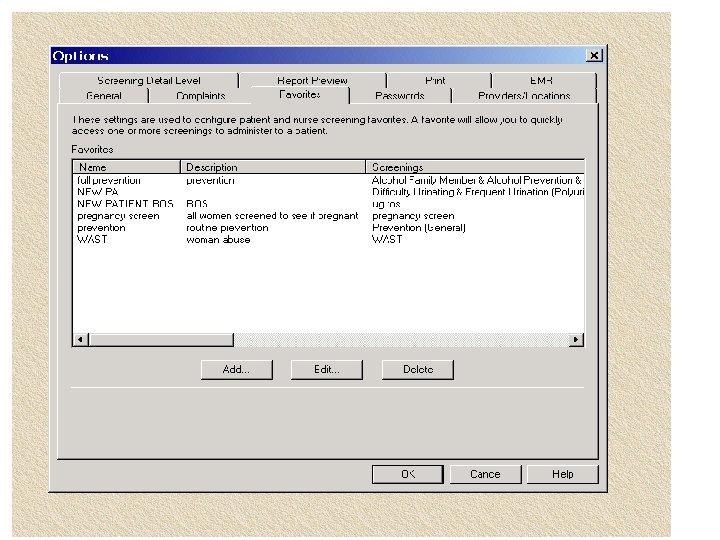This screenshot has height=540, width=720.
Task: Click the 'routine prevention' description cell
Action: [x=227, y=228]
